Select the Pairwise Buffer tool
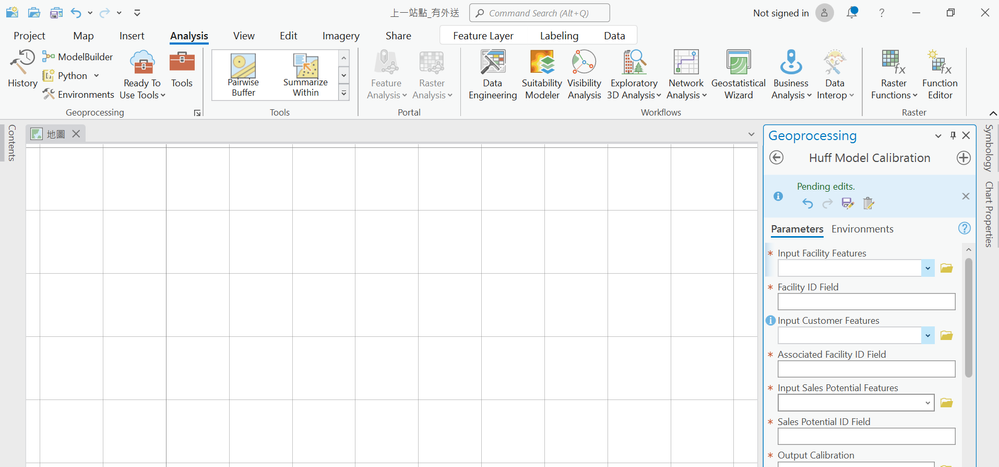Screen dimensions: 999x467 [243, 75]
